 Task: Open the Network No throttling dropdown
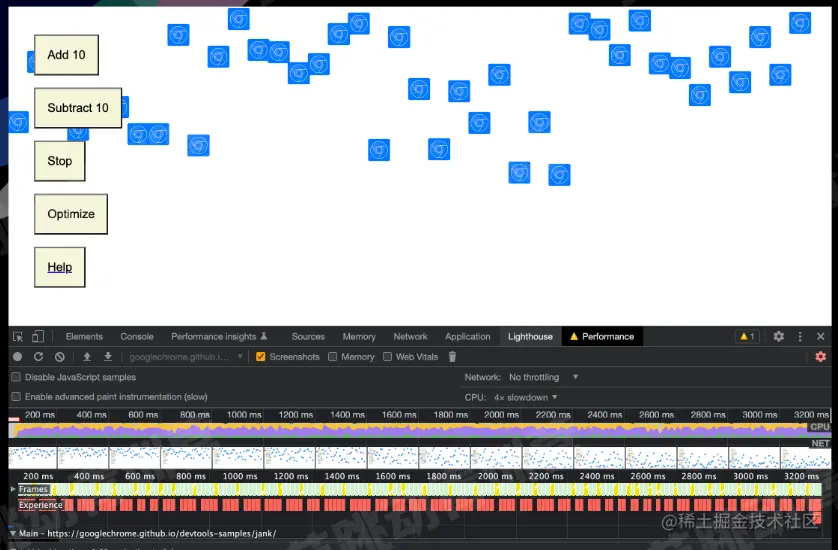[544, 377]
